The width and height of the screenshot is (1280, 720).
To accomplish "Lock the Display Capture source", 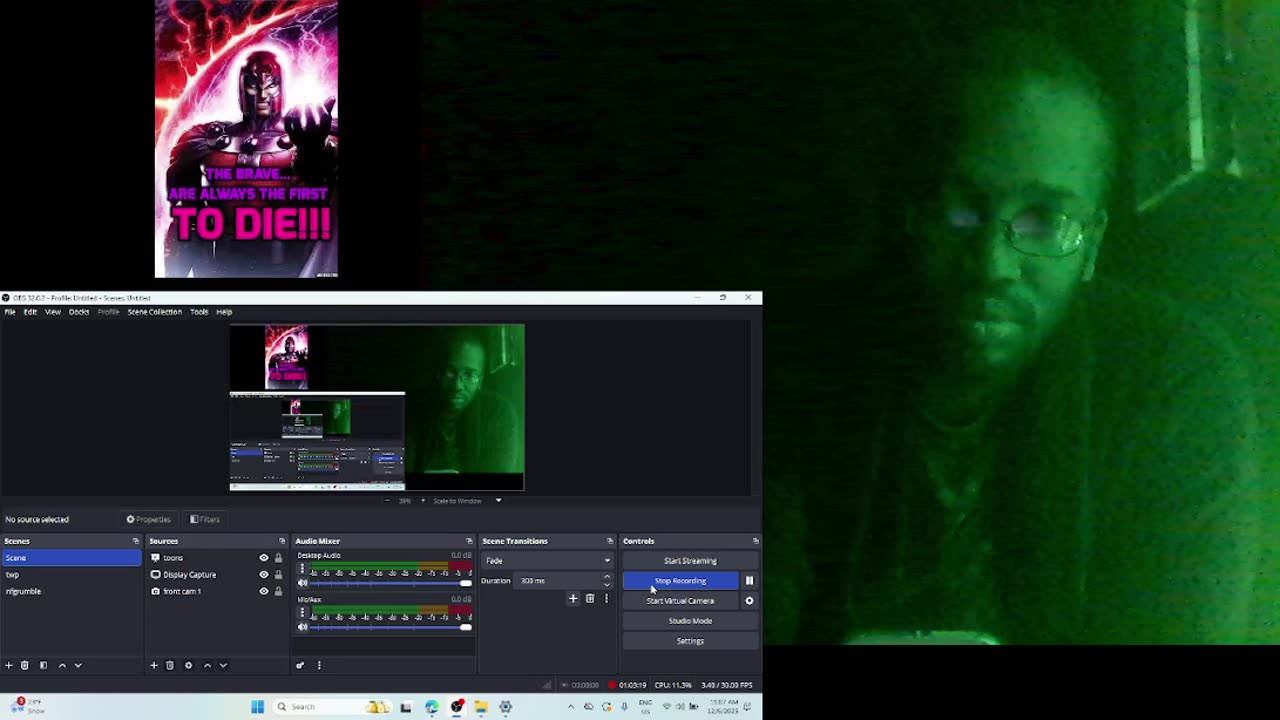I will 278,575.
